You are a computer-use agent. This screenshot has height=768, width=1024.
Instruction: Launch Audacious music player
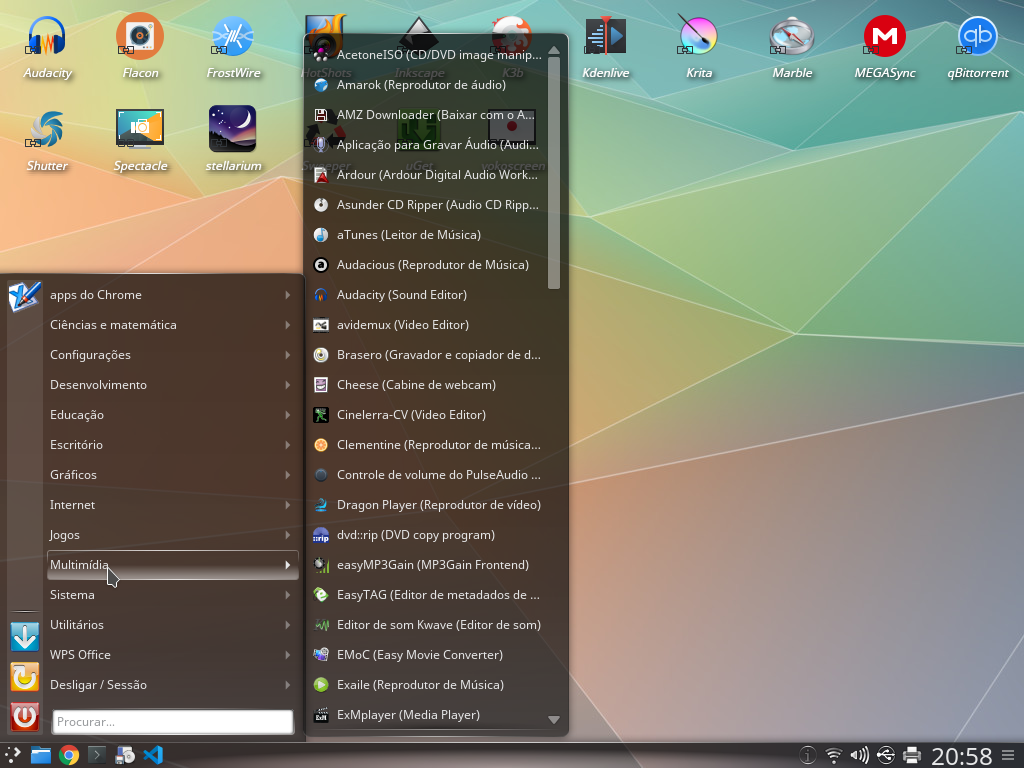tap(428, 265)
